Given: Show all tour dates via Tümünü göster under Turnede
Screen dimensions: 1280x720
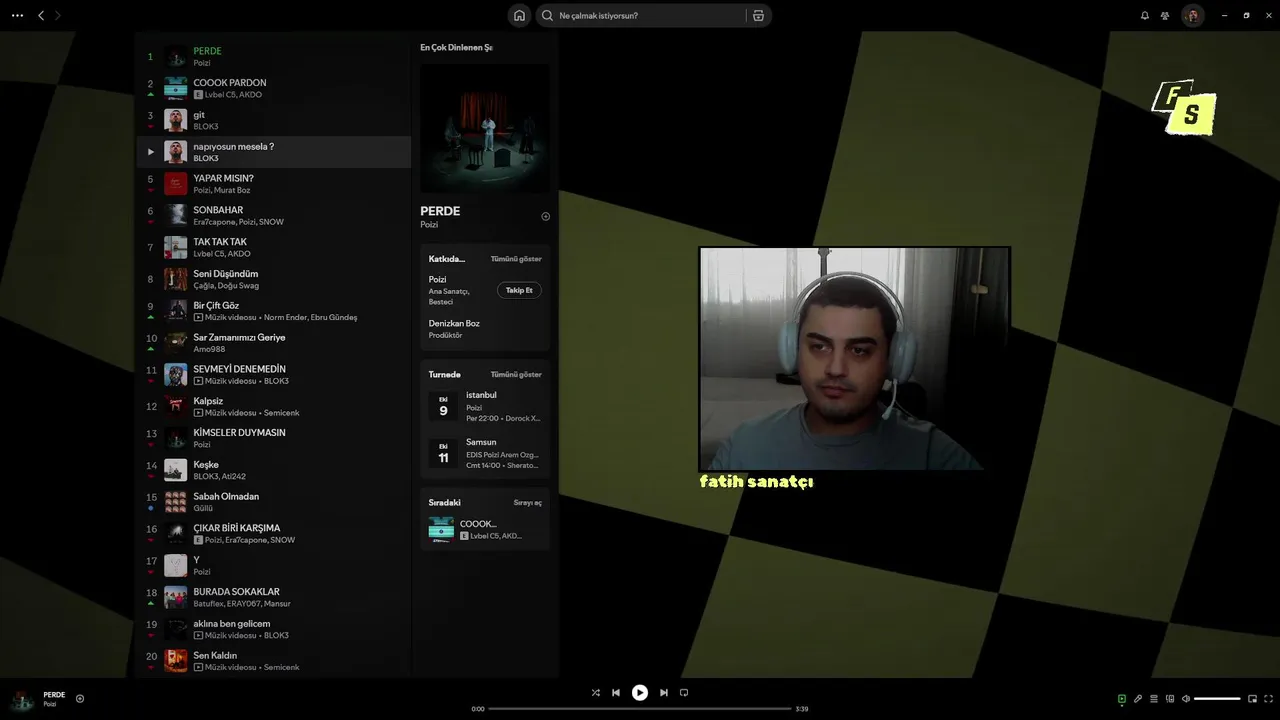Looking at the screenshot, I should 516,374.
